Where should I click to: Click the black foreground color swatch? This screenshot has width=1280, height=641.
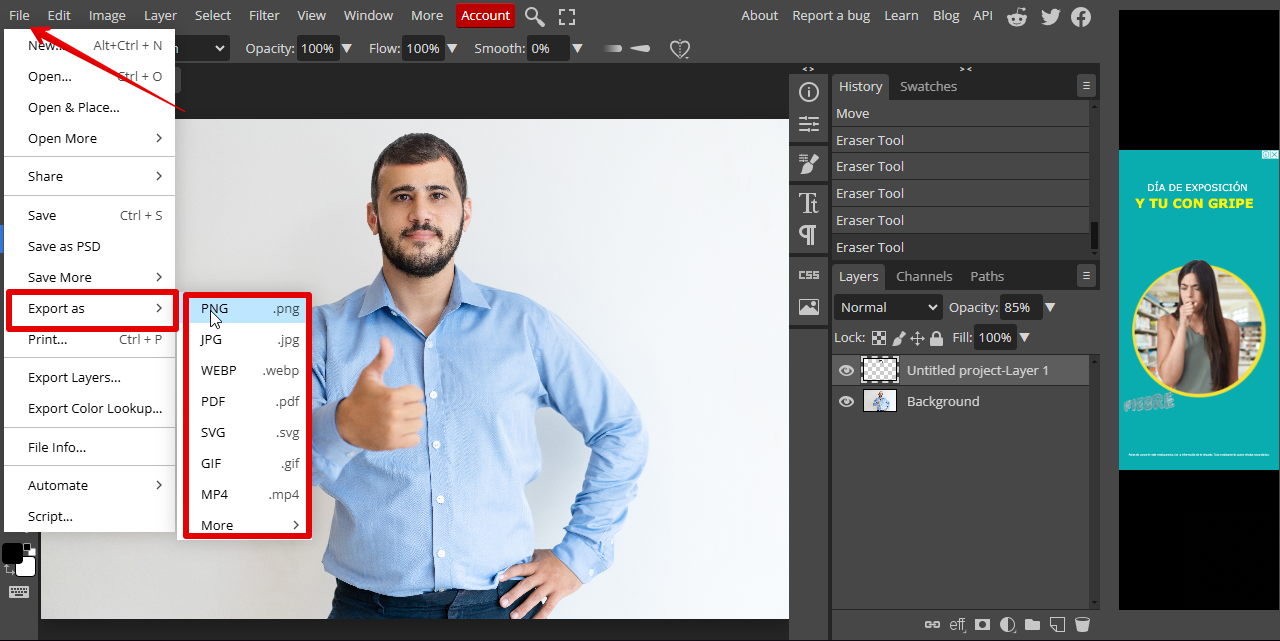point(11,553)
